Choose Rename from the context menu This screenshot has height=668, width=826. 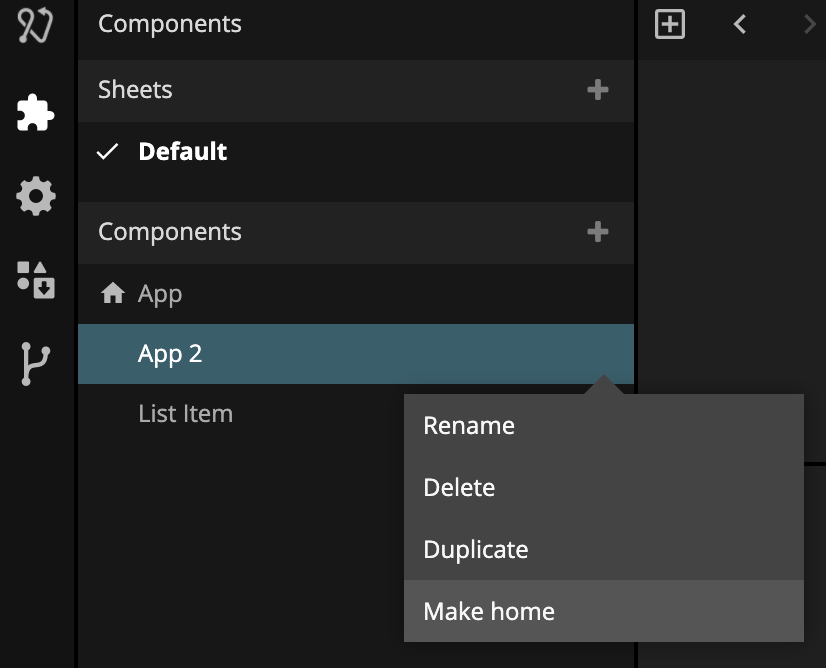click(469, 426)
